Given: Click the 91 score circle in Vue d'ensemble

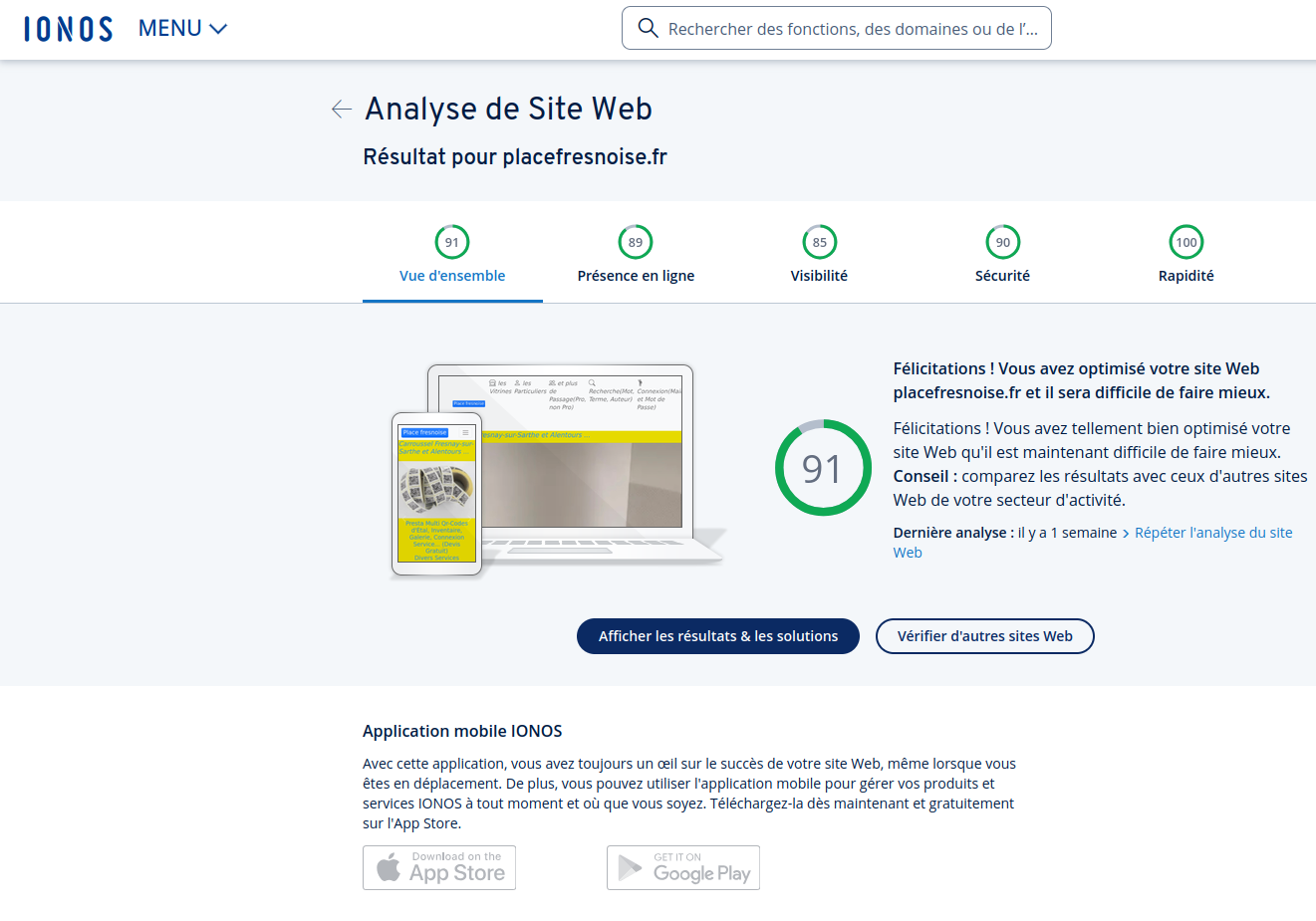Looking at the screenshot, I should (452, 242).
